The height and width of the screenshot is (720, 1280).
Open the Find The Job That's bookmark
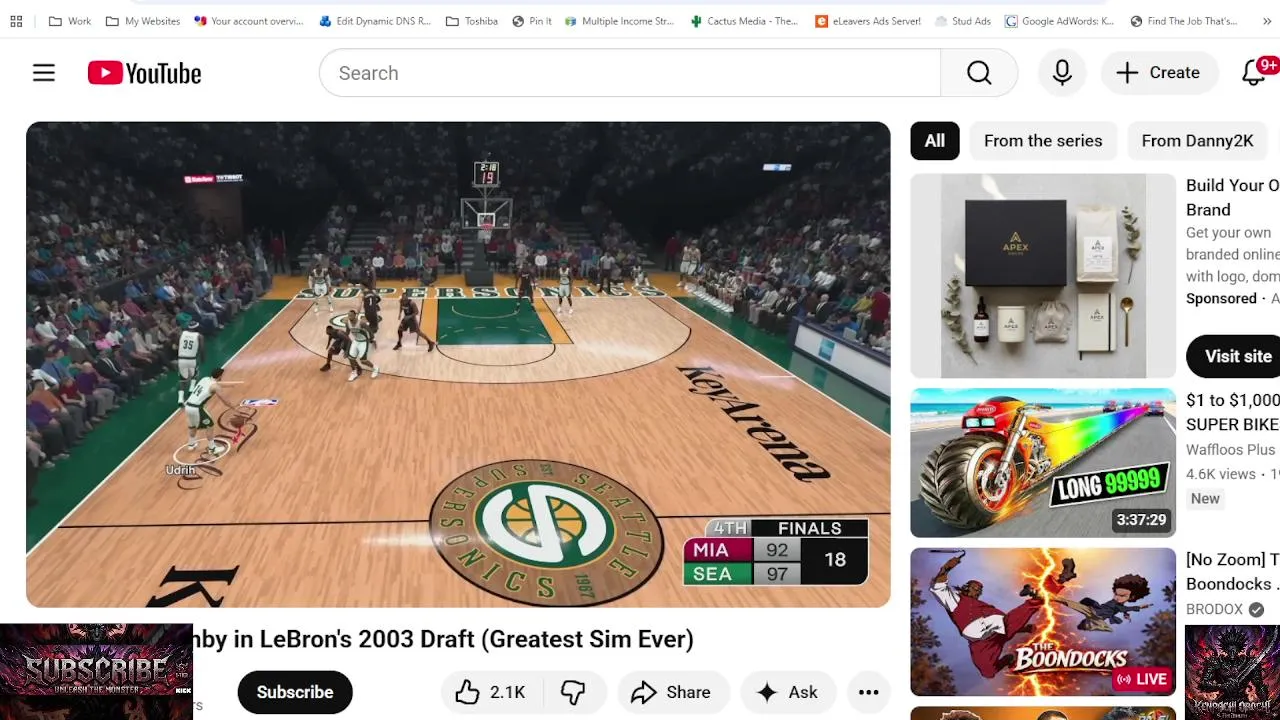coord(1184,21)
